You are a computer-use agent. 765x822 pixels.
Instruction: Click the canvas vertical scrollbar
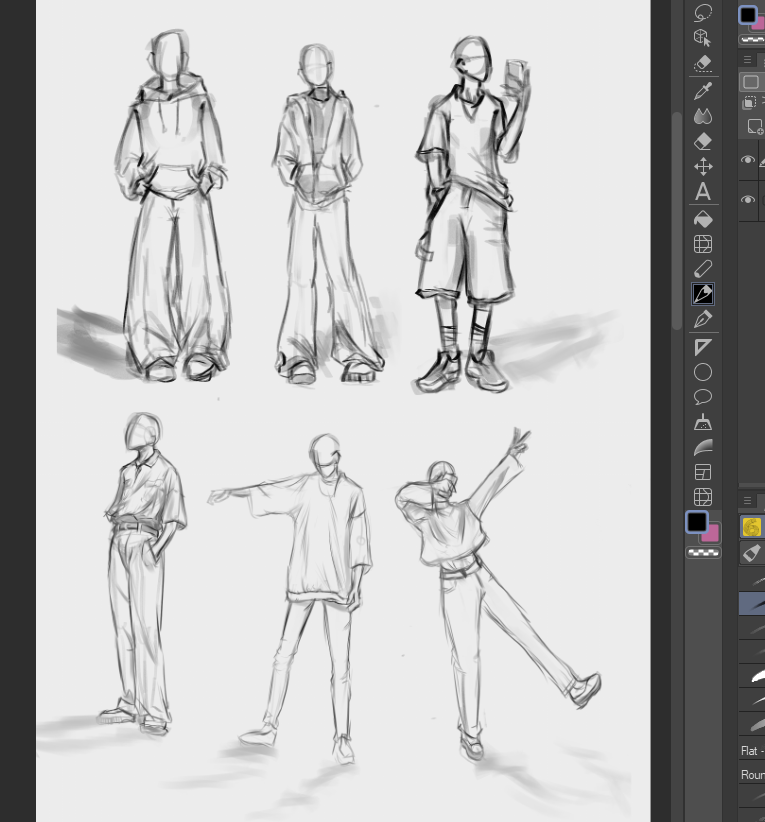[677, 220]
